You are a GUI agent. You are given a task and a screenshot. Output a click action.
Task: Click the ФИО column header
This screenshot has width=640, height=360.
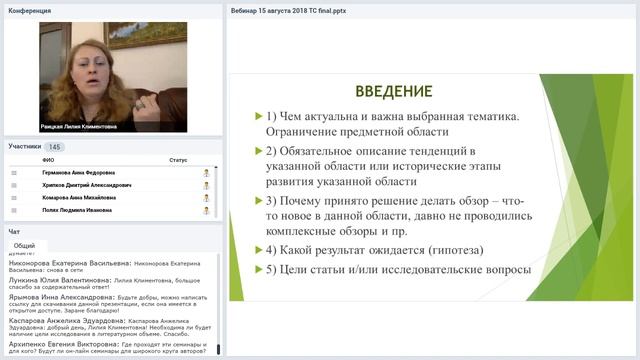(x=48, y=160)
